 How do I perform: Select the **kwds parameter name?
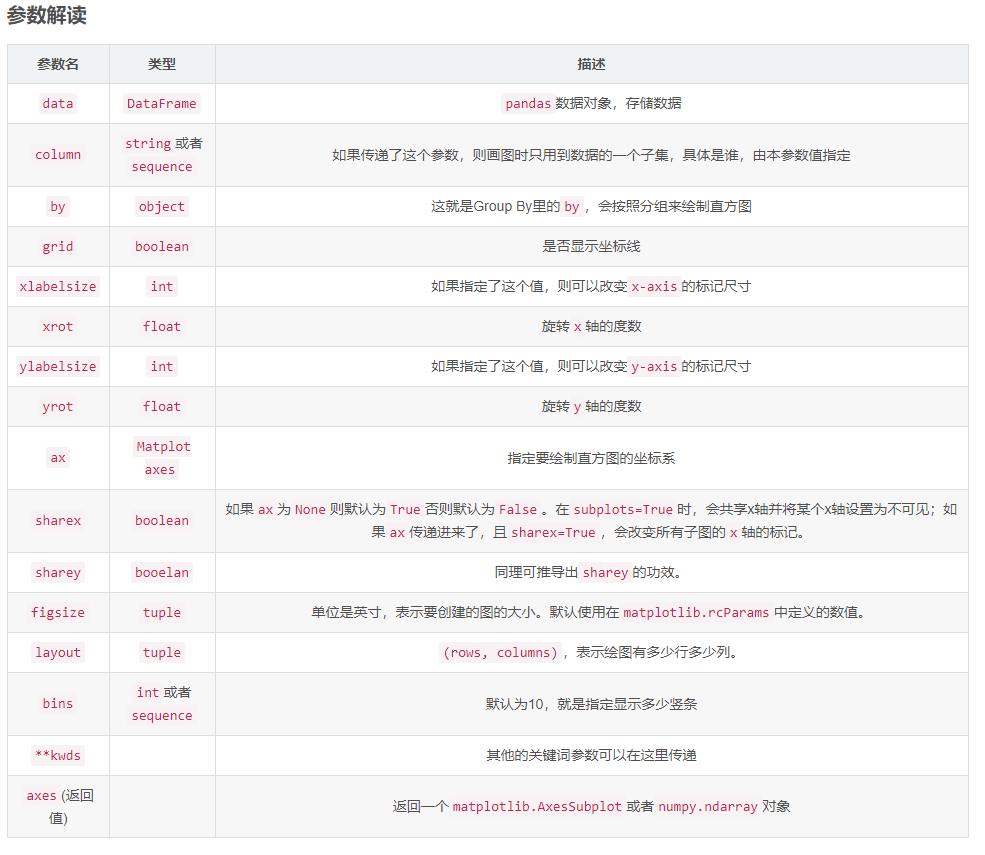(x=57, y=755)
